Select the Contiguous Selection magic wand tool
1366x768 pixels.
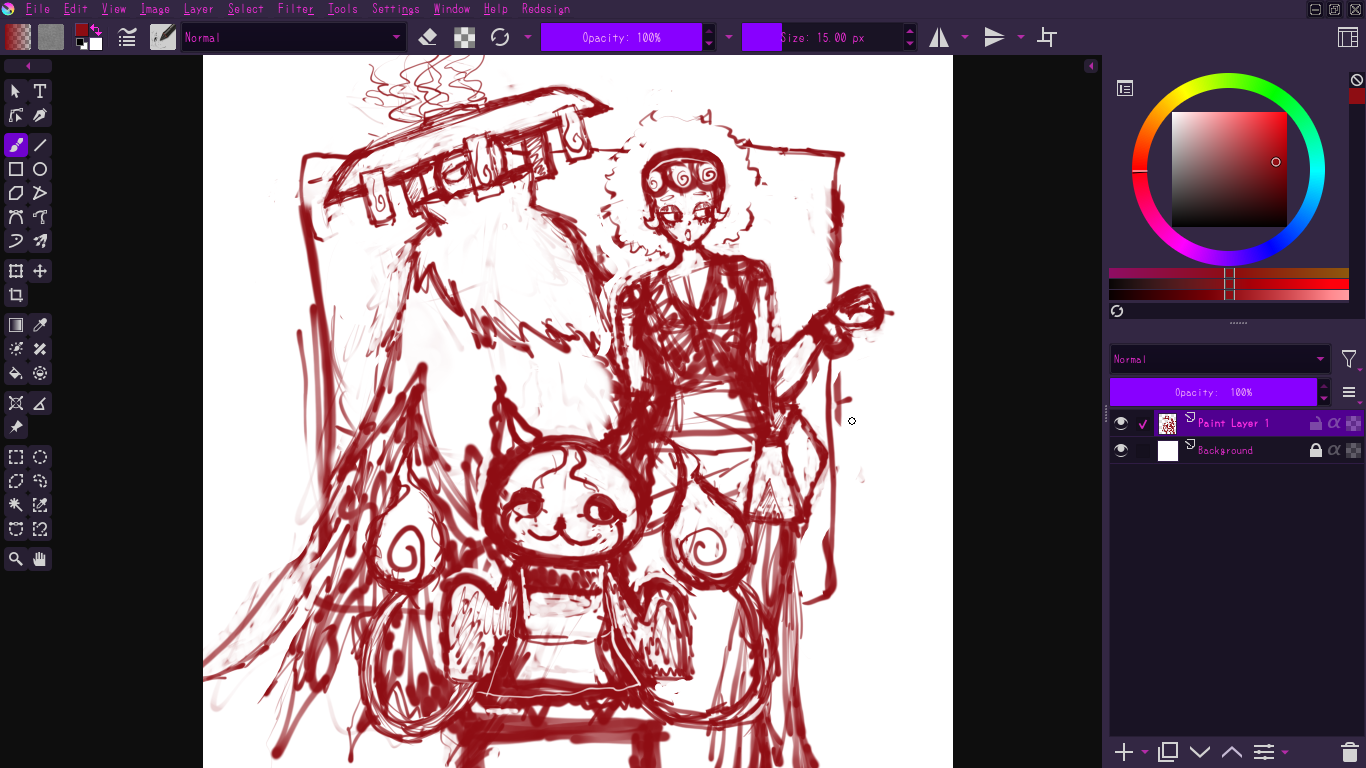tap(16, 505)
